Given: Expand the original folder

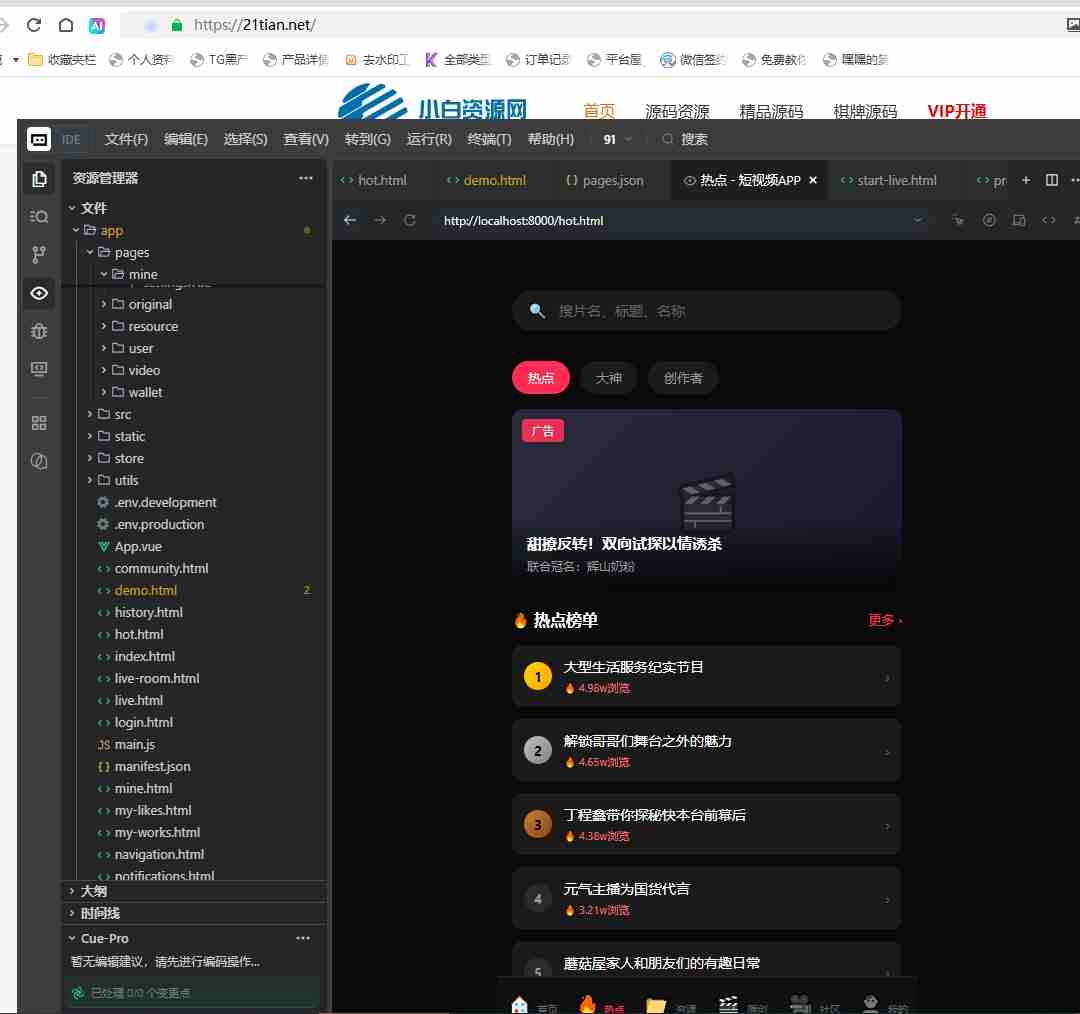Looking at the screenshot, I should [x=103, y=304].
